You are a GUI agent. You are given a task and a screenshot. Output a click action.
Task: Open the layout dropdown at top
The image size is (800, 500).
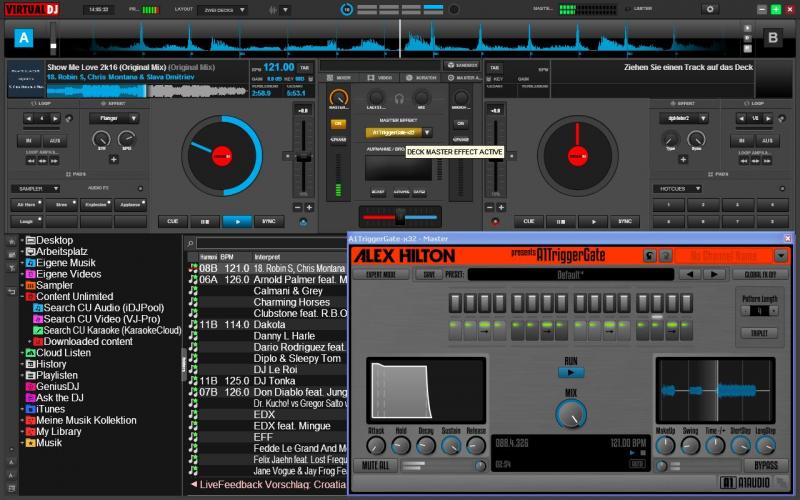[x=223, y=10]
